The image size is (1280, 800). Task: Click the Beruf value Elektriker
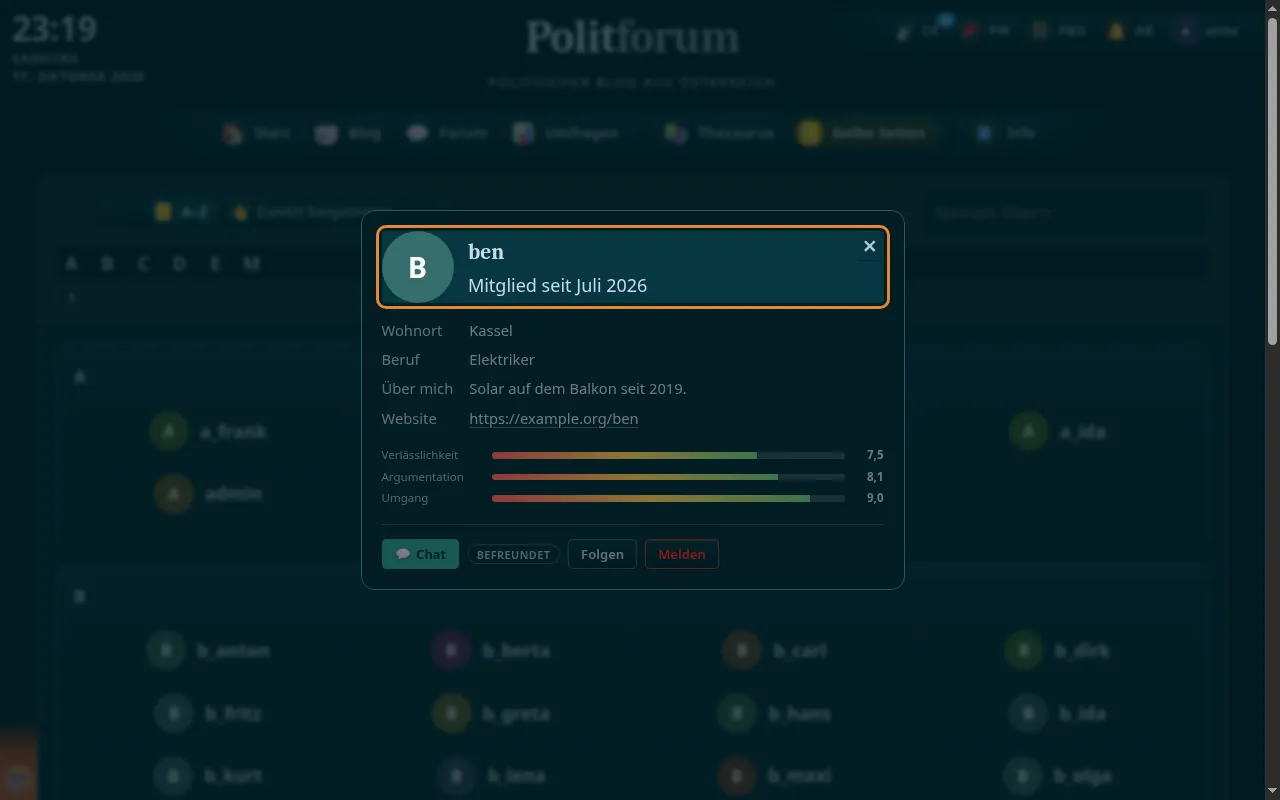(502, 359)
